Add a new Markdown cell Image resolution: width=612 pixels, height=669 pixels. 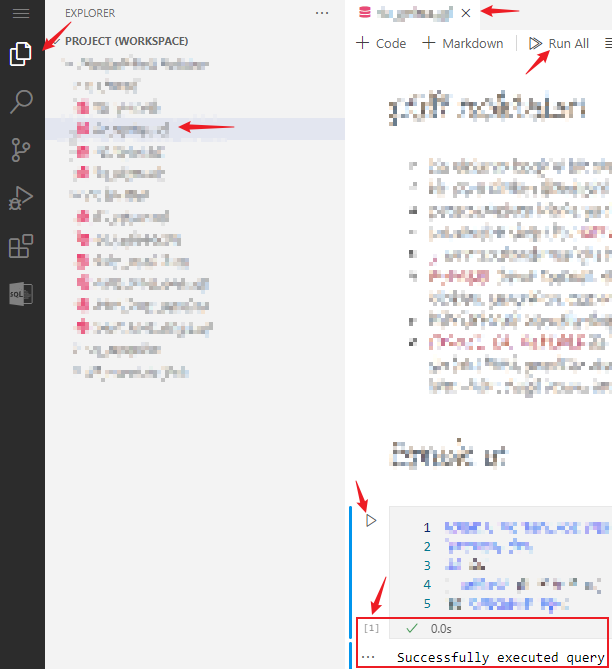pyautogui.click(x=463, y=43)
